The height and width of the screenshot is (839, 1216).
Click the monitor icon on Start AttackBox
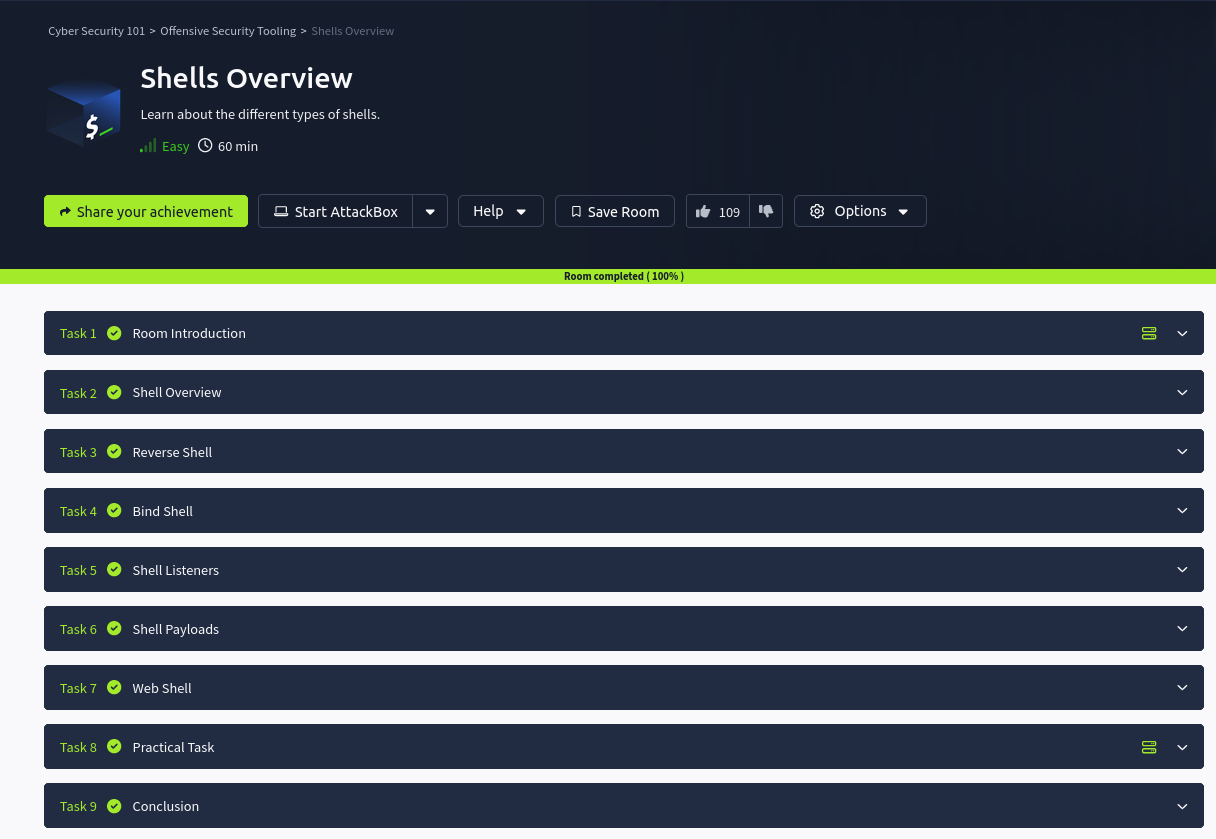(281, 211)
